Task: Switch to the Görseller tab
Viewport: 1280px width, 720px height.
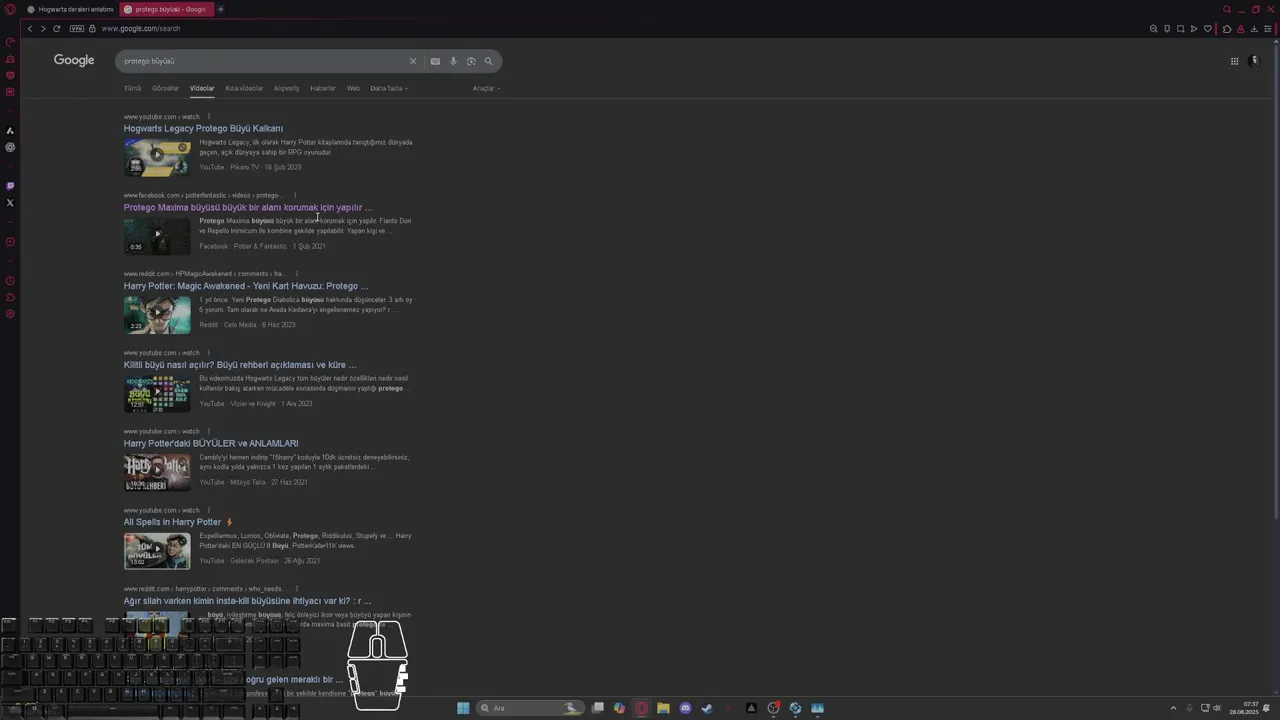Action: tap(165, 88)
